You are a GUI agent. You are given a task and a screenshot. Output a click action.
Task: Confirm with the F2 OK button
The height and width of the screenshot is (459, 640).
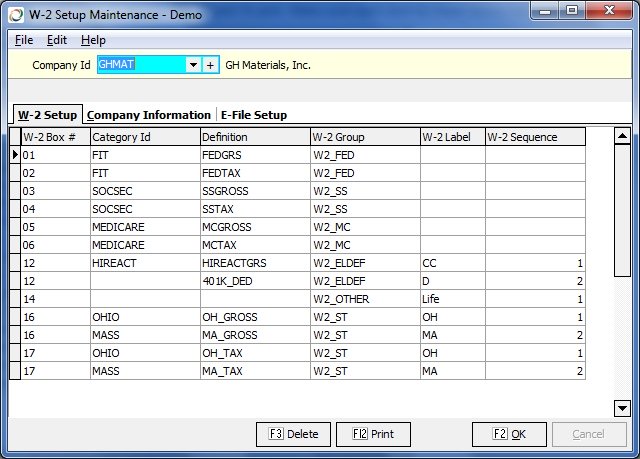(509, 435)
